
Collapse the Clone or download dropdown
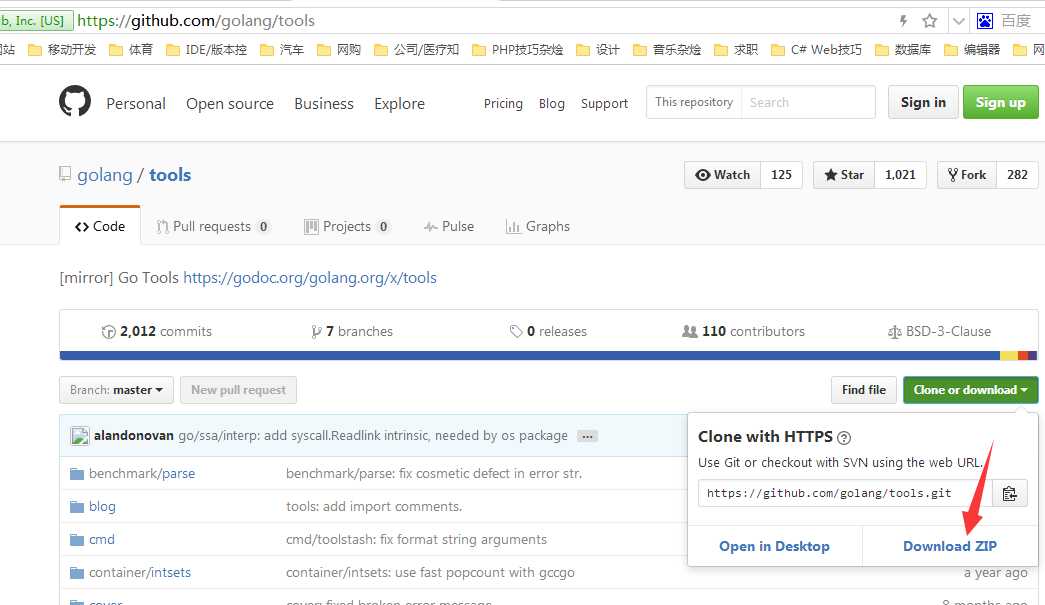point(970,390)
